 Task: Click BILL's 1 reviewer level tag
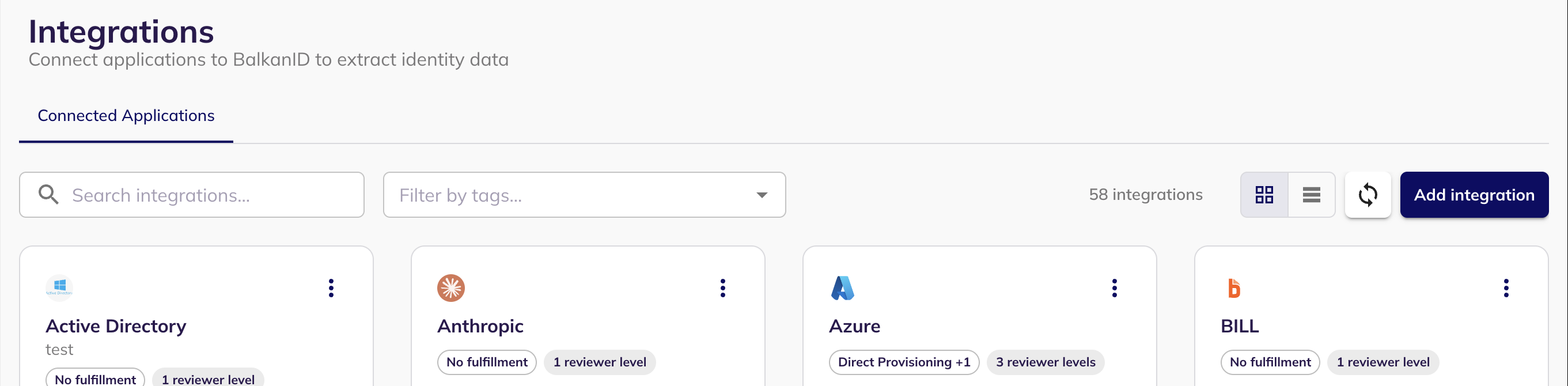1383,362
